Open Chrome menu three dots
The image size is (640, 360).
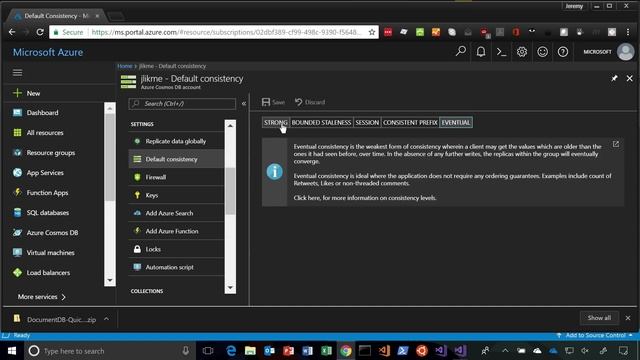coord(628,32)
